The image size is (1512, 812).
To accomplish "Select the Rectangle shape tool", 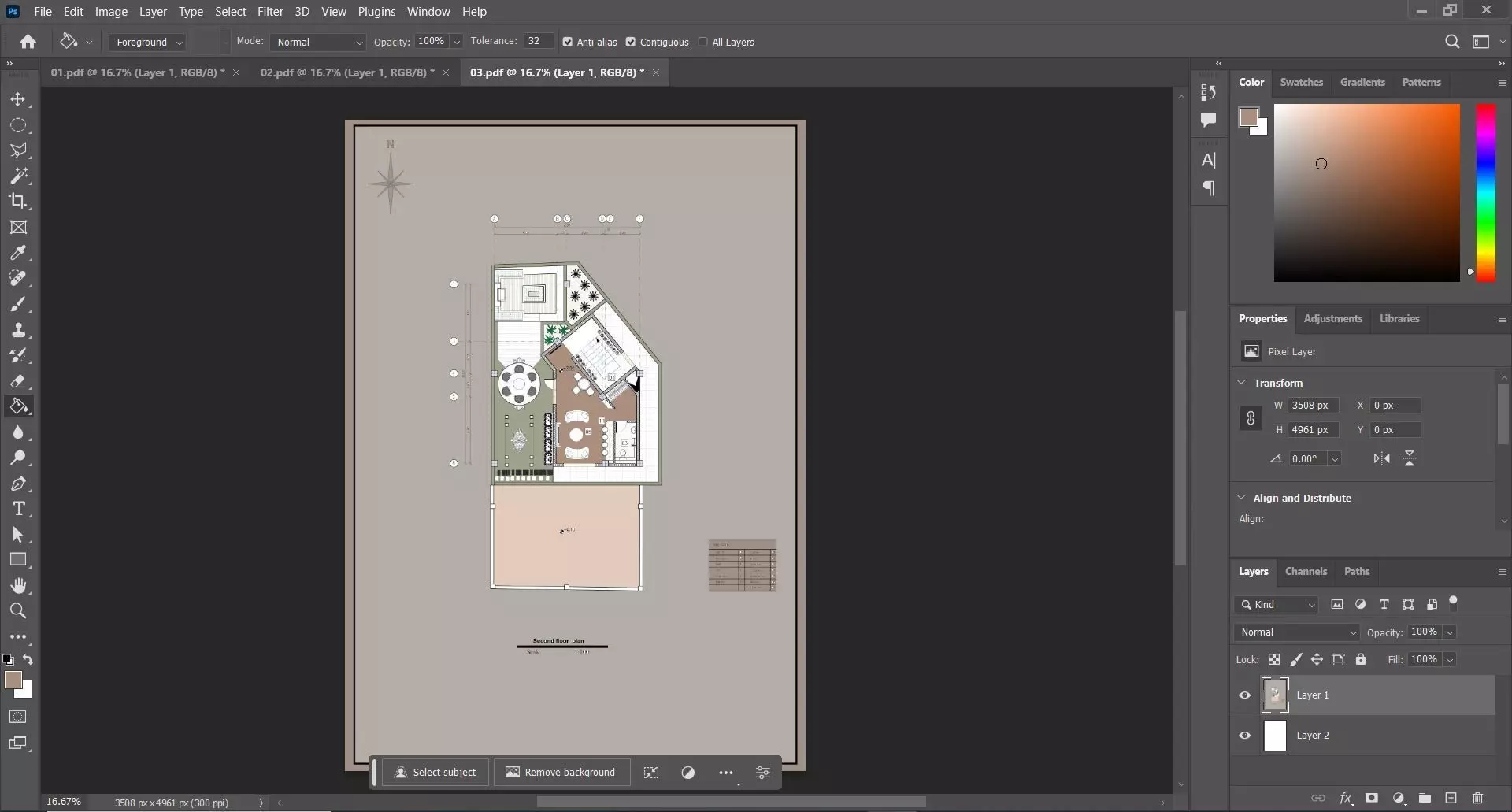I will point(18,560).
